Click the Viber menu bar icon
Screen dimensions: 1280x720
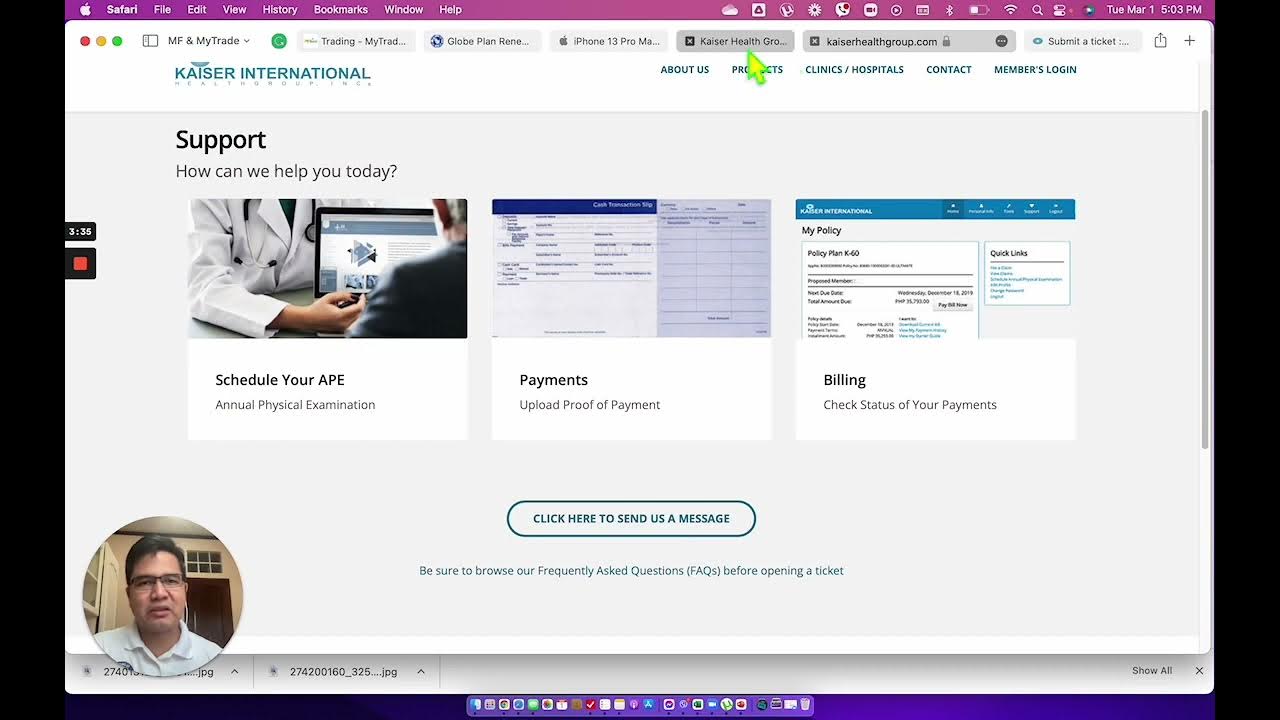843,10
